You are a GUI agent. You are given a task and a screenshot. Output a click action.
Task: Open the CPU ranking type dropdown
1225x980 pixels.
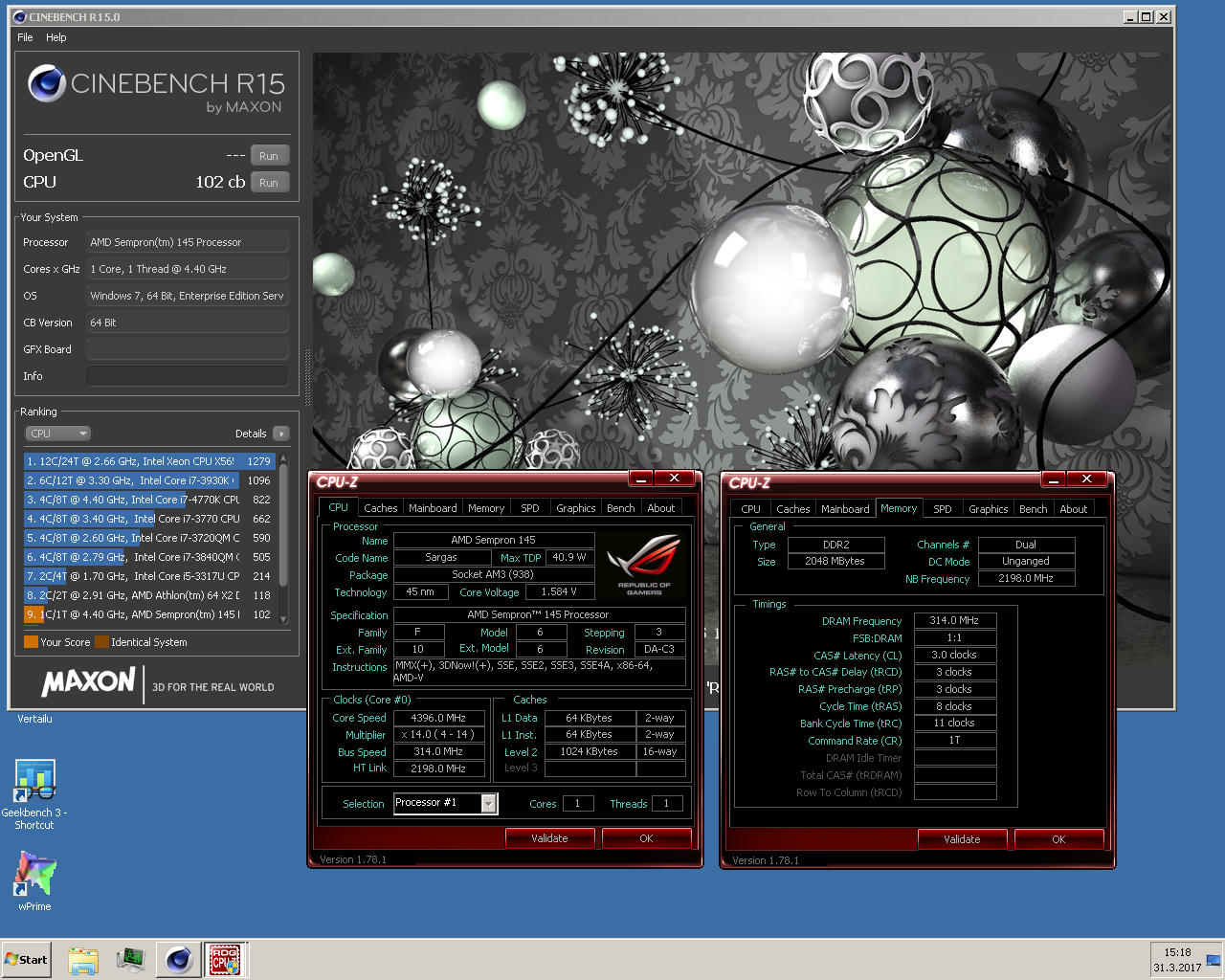click(x=57, y=434)
